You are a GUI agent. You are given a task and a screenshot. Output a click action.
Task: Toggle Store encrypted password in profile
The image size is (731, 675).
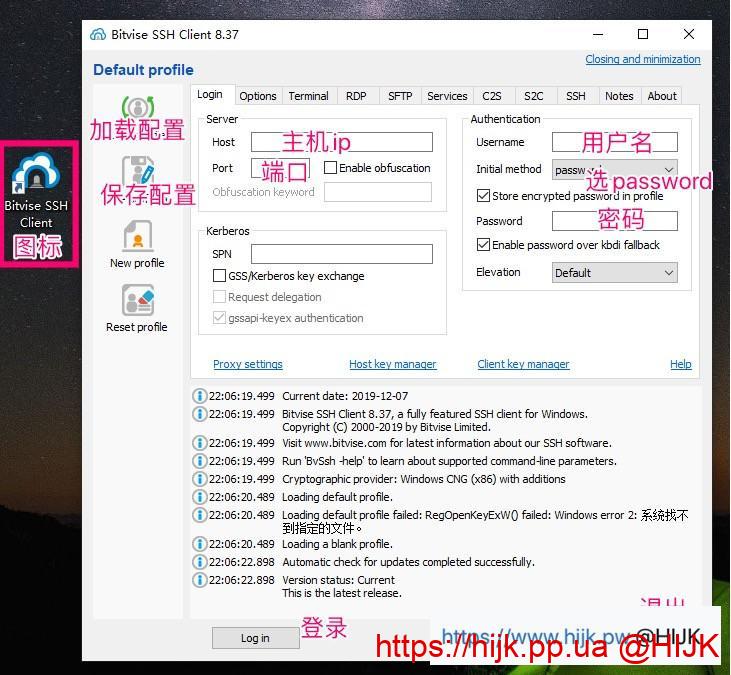tap(483, 196)
